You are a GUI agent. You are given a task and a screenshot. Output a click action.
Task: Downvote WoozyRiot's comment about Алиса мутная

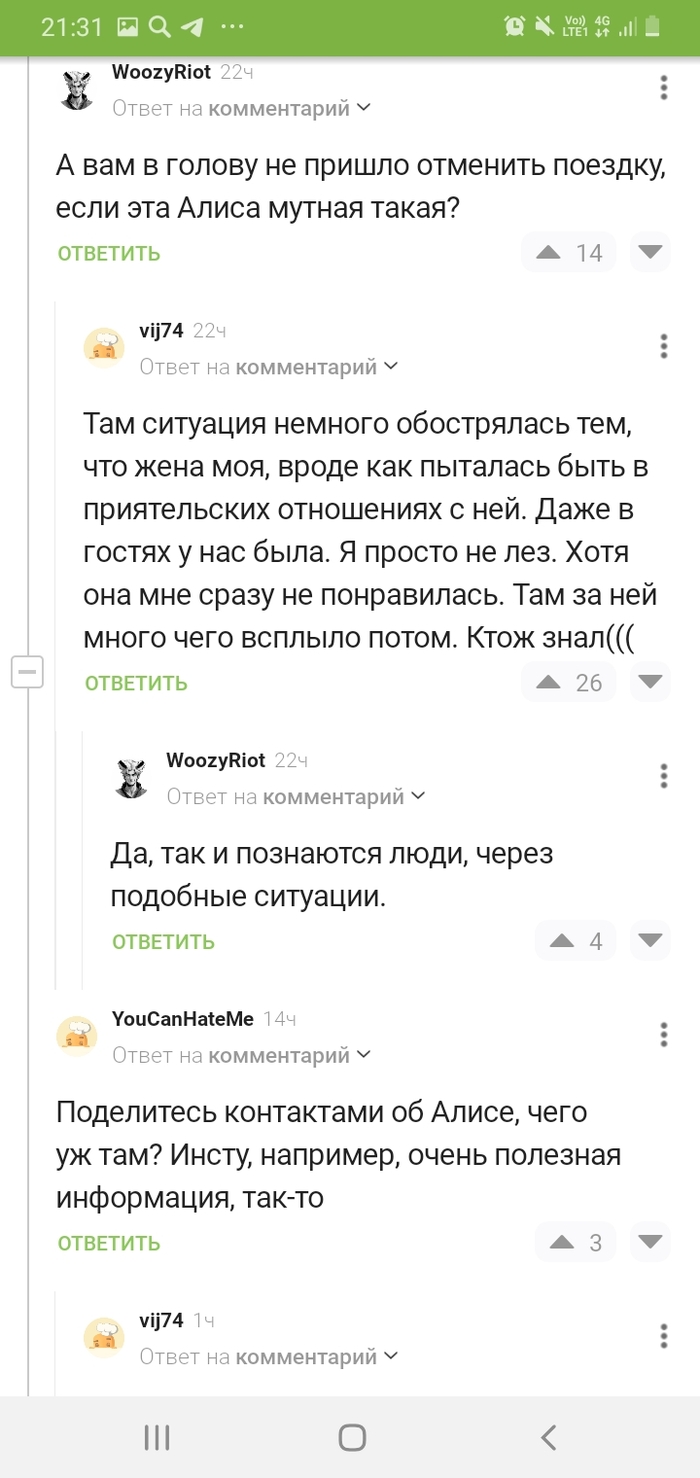pos(650,252)
